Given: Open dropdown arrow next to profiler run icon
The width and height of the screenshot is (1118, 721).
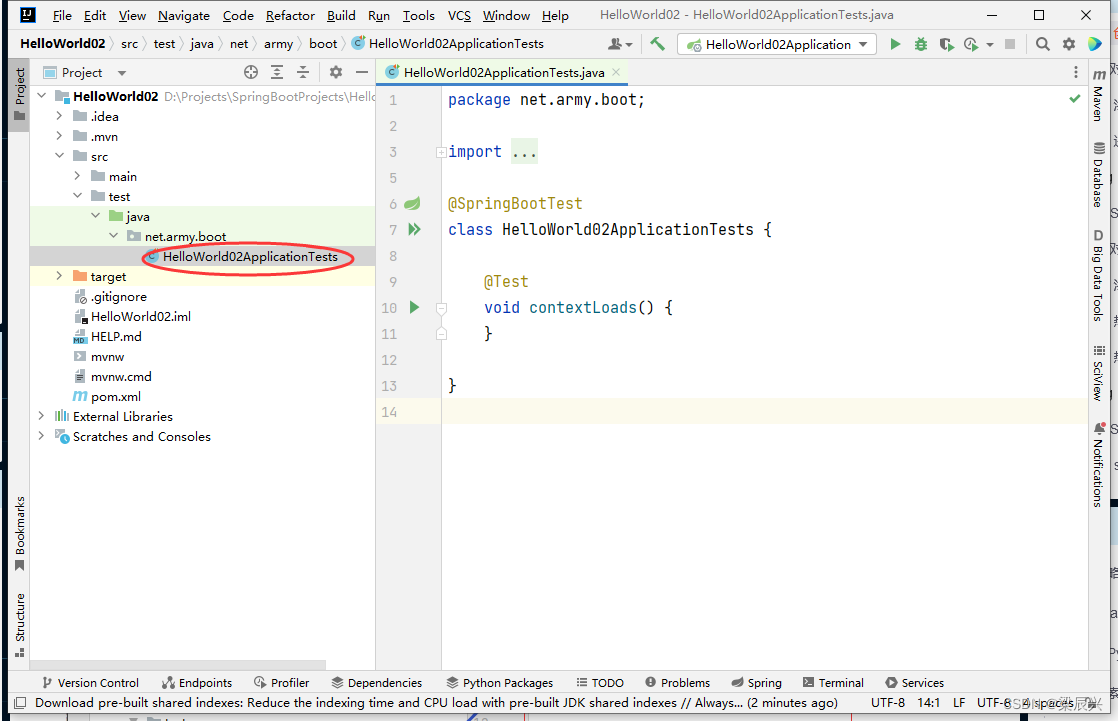Looking at the screenshot, I should pyautogui.click(x=990, y=45).
